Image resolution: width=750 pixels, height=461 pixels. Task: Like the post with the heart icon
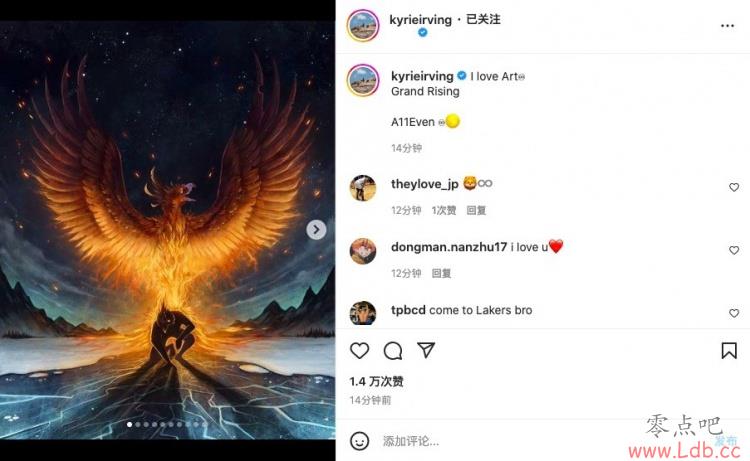coord(360,351)
